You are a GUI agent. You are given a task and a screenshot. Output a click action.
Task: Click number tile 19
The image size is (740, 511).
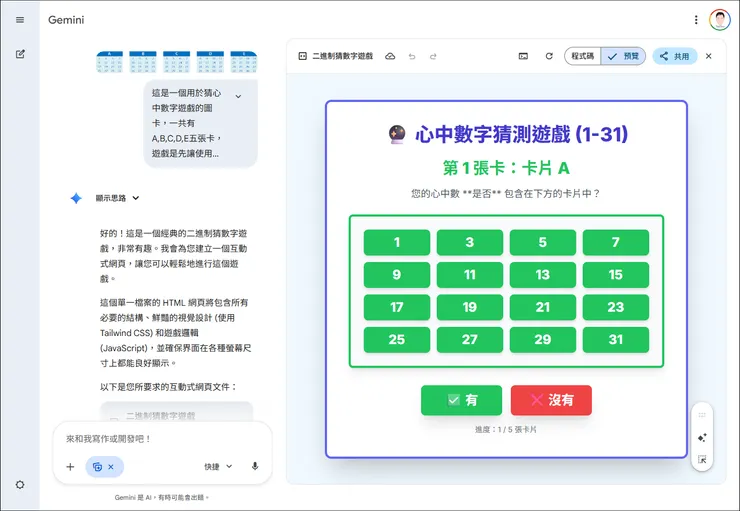pyautogui.click(x=470, y=307)
